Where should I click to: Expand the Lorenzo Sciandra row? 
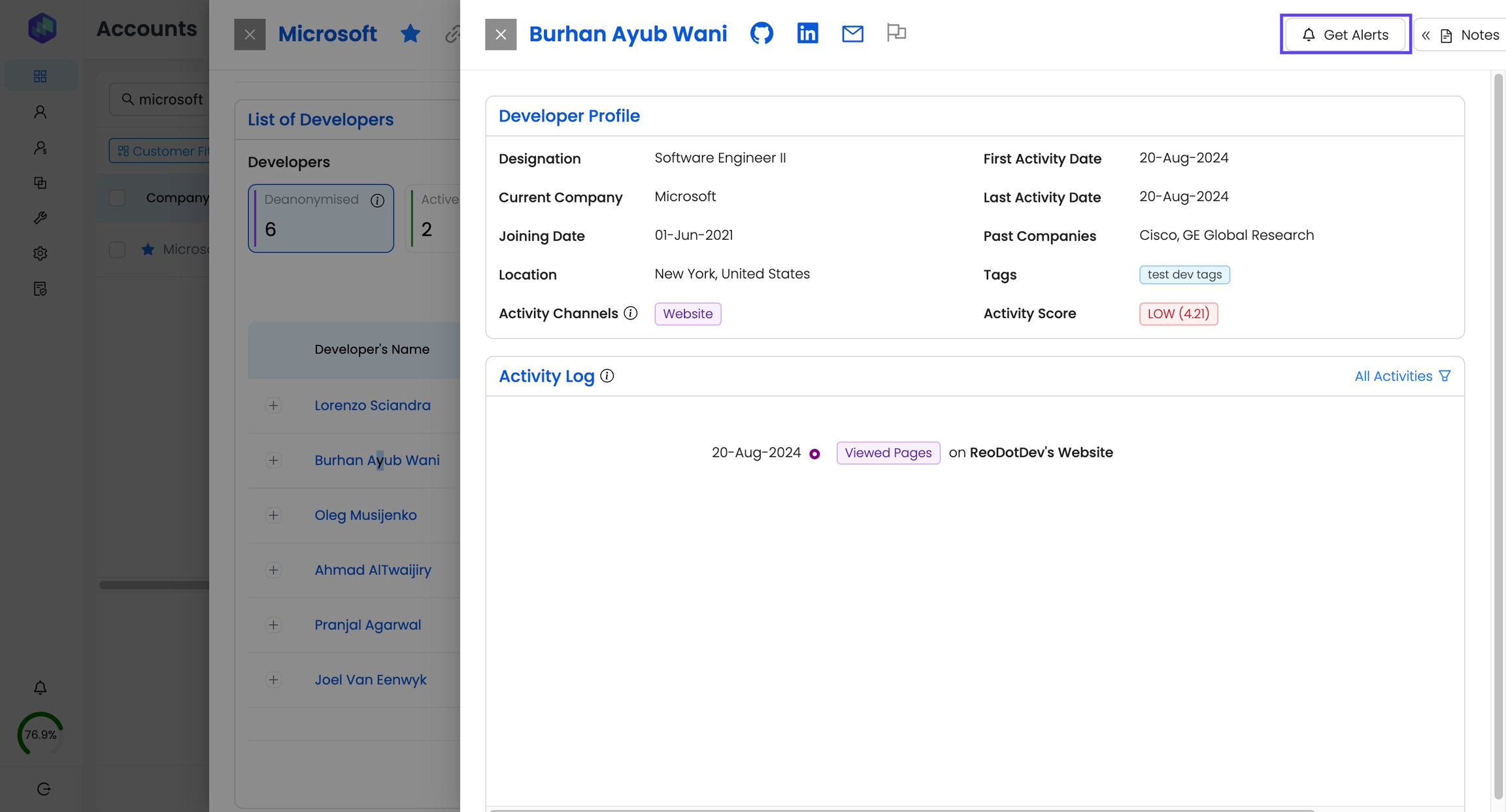(x=273, y=406)
